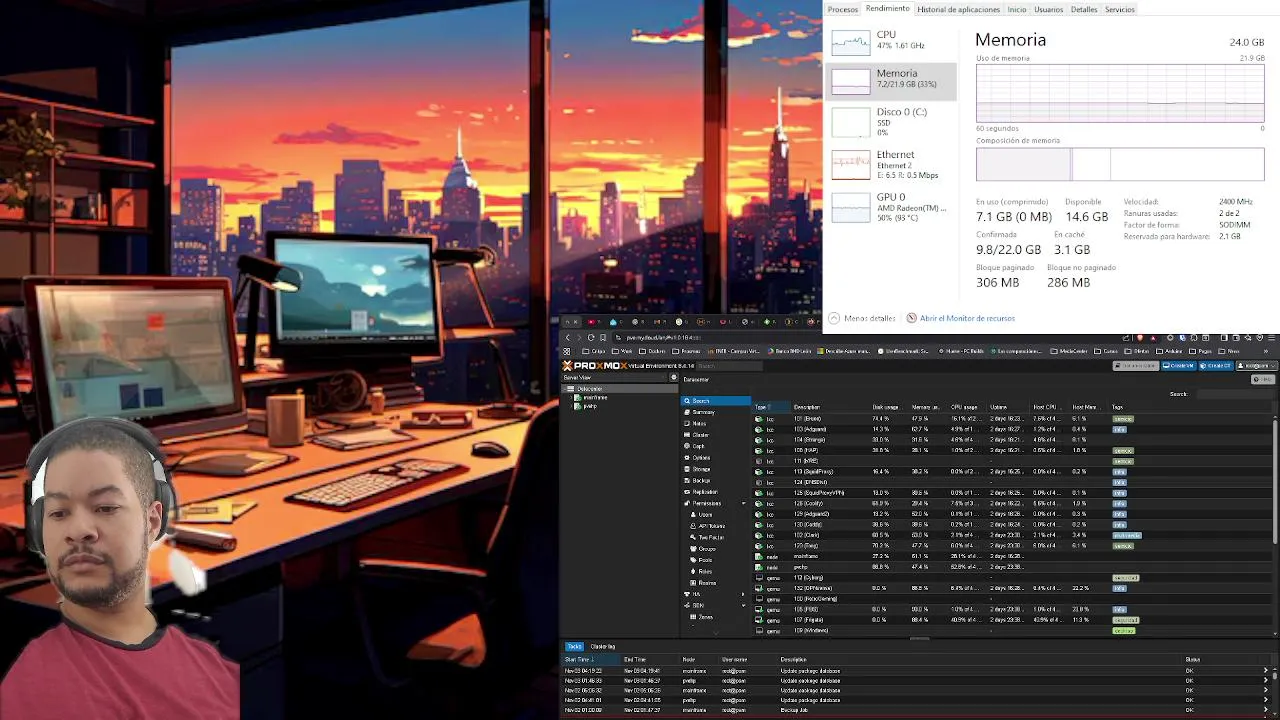
Task: Open the Storage menu item
Action: tap(716, 469)
